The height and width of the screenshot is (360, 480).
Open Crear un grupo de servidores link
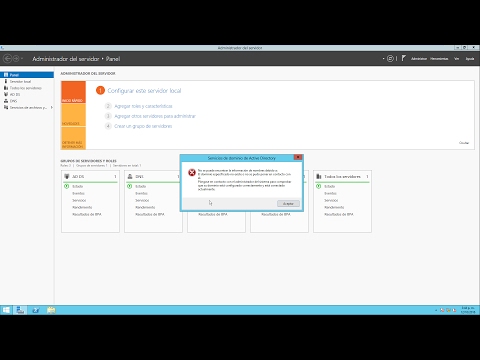pos(143,126)
